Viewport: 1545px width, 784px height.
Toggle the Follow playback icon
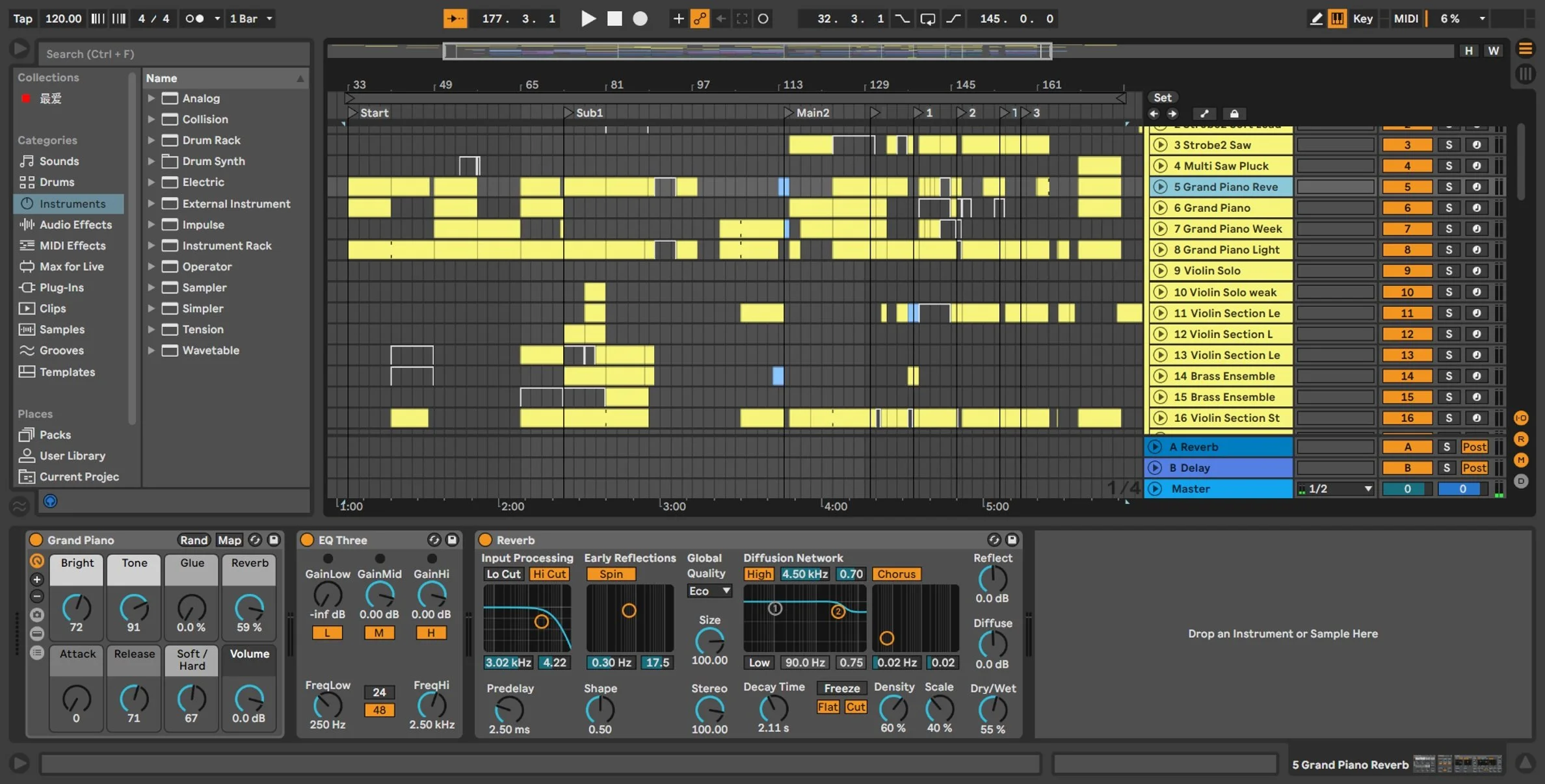455,18
